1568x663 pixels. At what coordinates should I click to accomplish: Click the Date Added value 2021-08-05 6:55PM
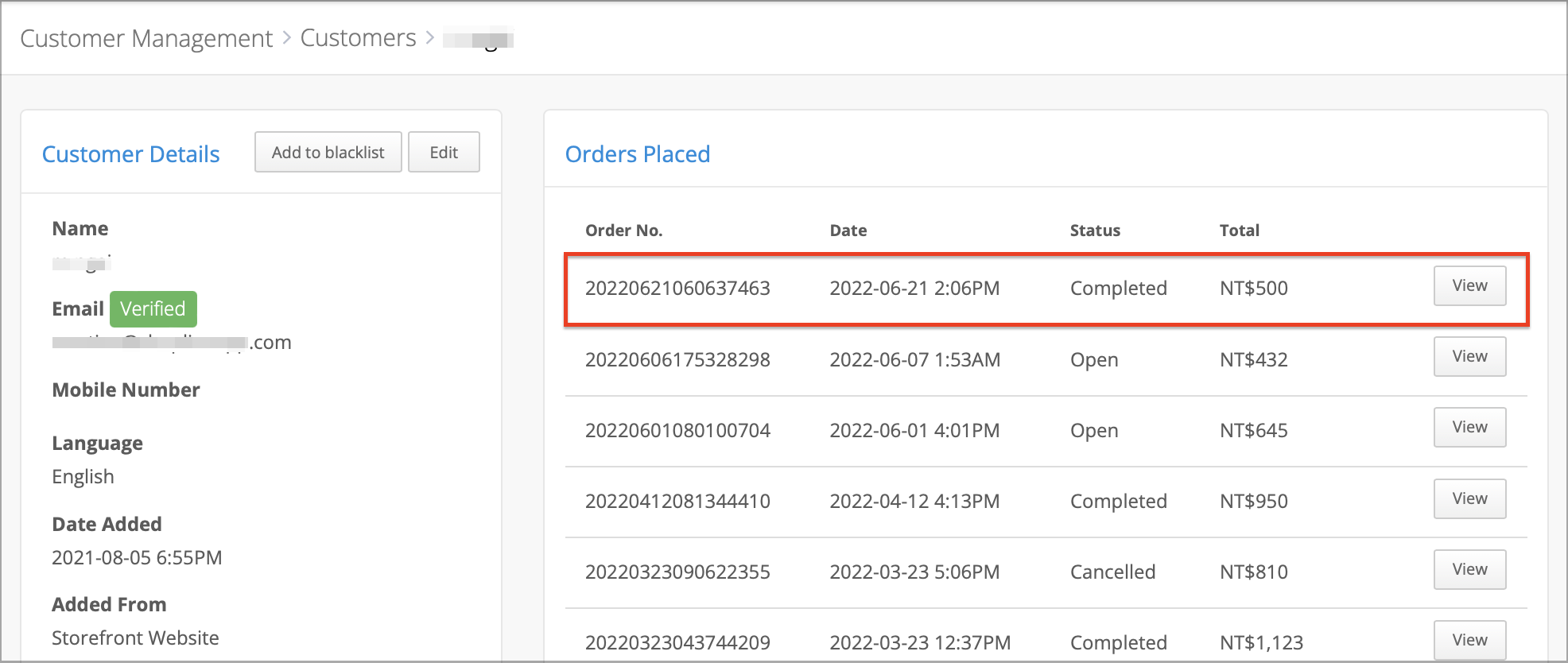(x=137, y=557)
